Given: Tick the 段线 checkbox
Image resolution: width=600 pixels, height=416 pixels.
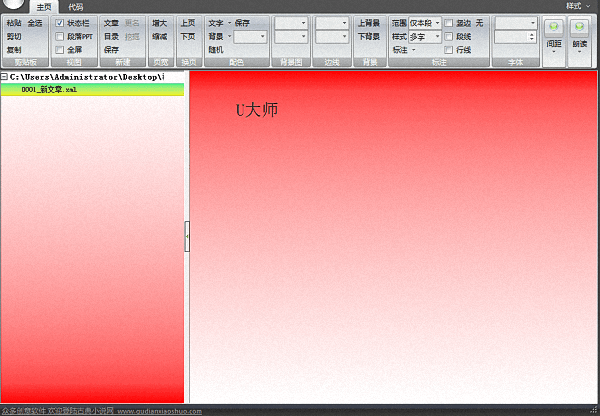Looking at the screenshot, I should (x=448, y=37).
